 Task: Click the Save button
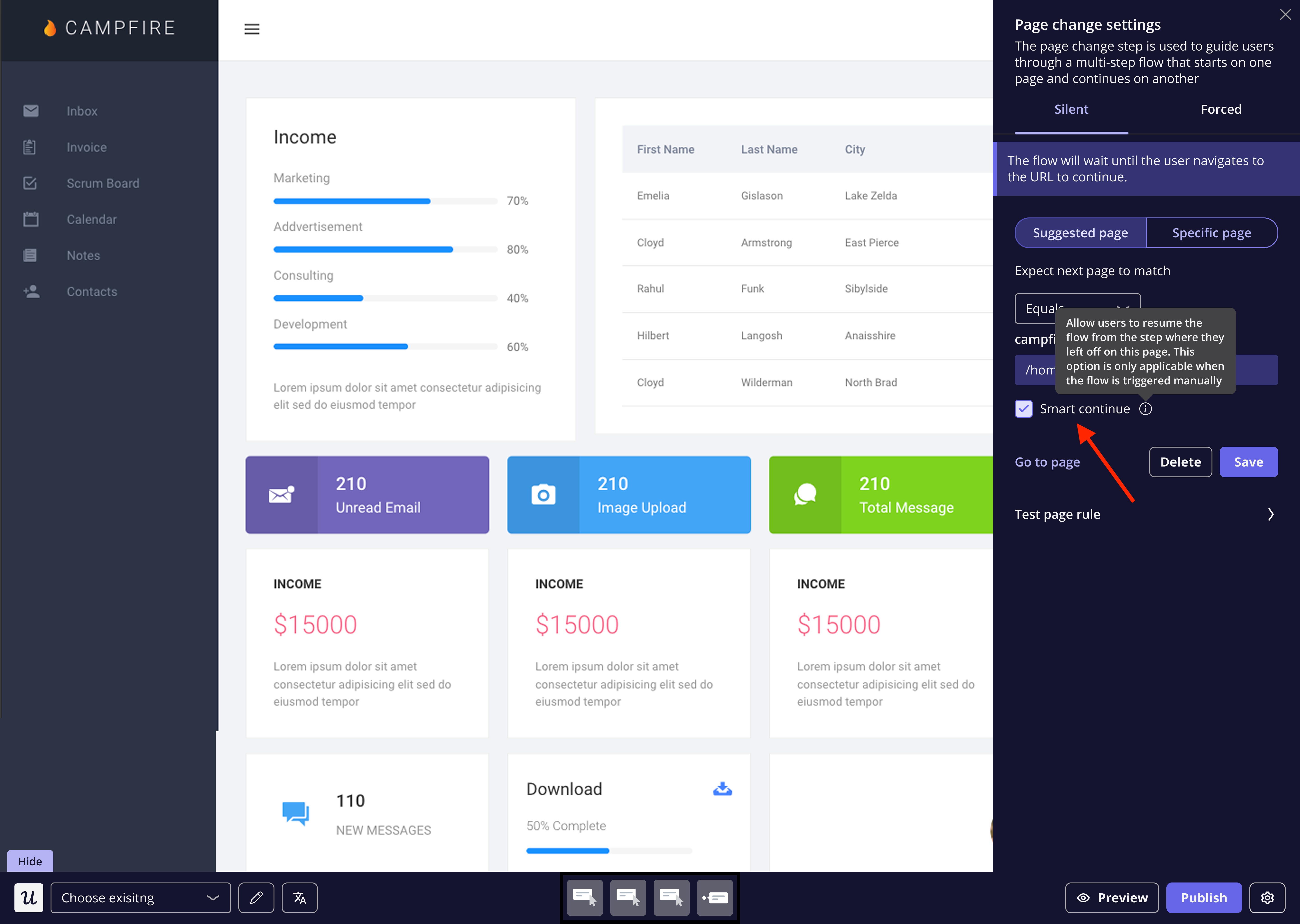tap(1249, 462)
